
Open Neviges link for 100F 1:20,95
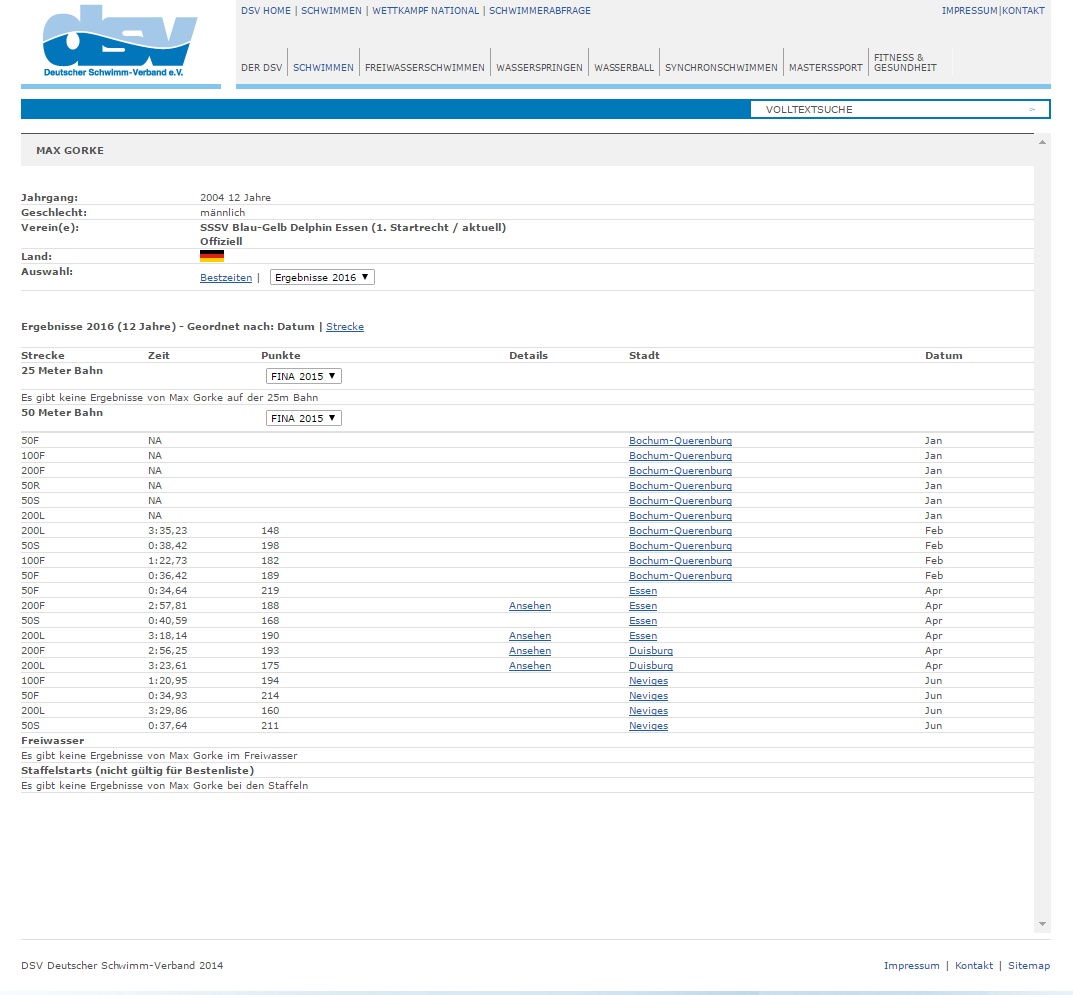coord(648,682)
